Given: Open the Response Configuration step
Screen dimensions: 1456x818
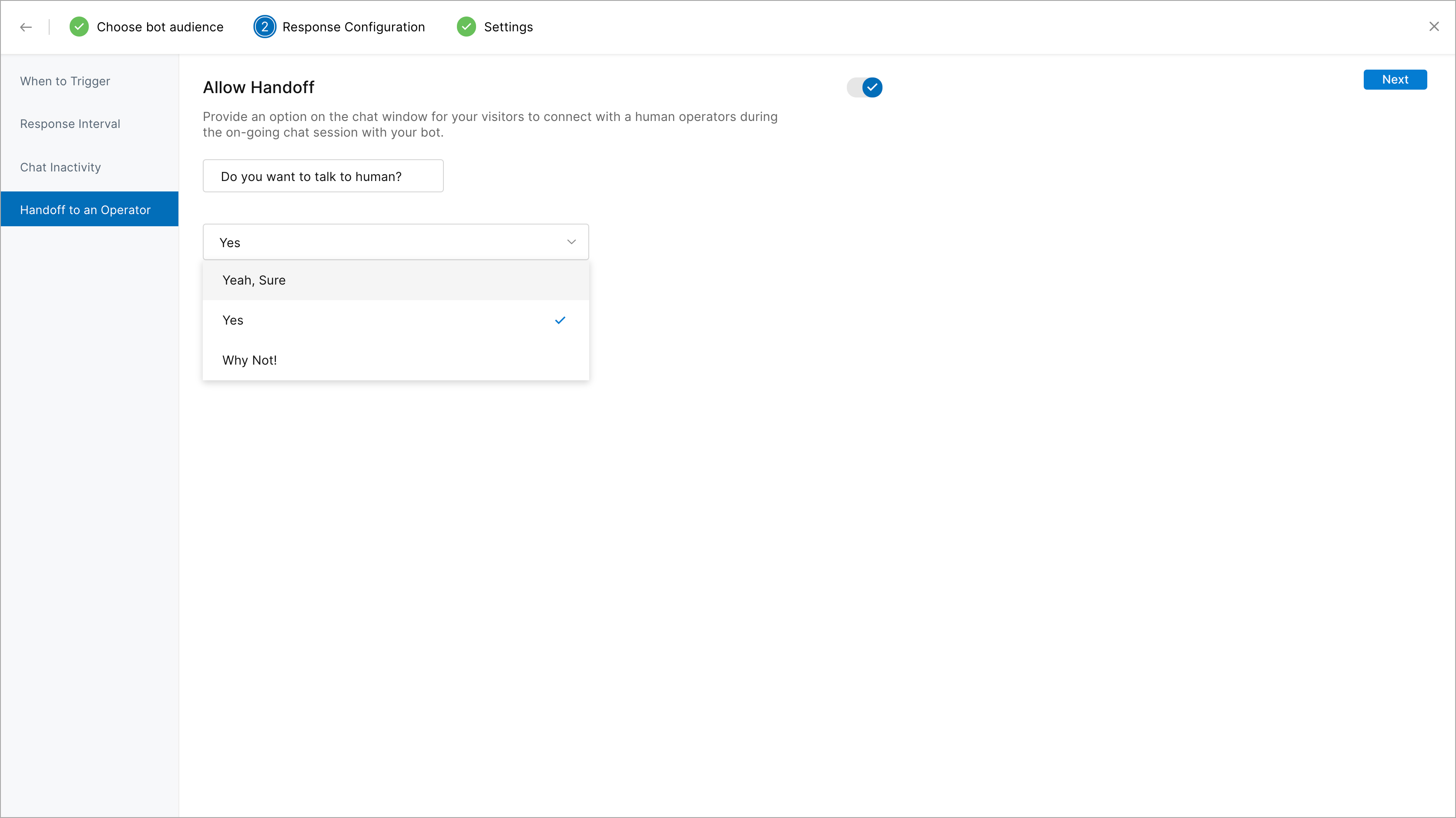Looking at the screenshot, I should [x=353, y=27].
